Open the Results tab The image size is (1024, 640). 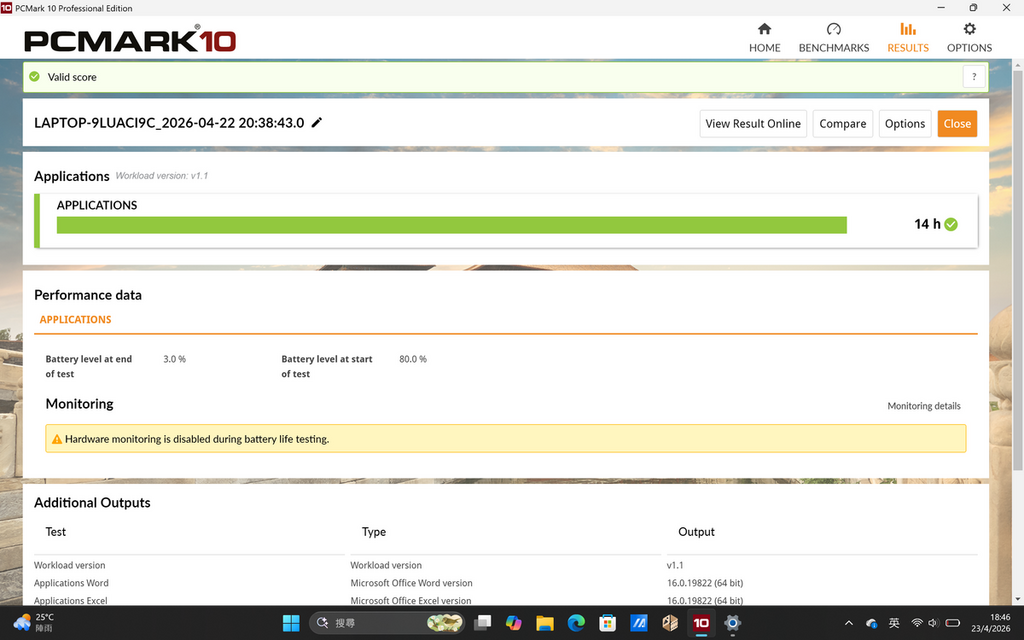907,37
